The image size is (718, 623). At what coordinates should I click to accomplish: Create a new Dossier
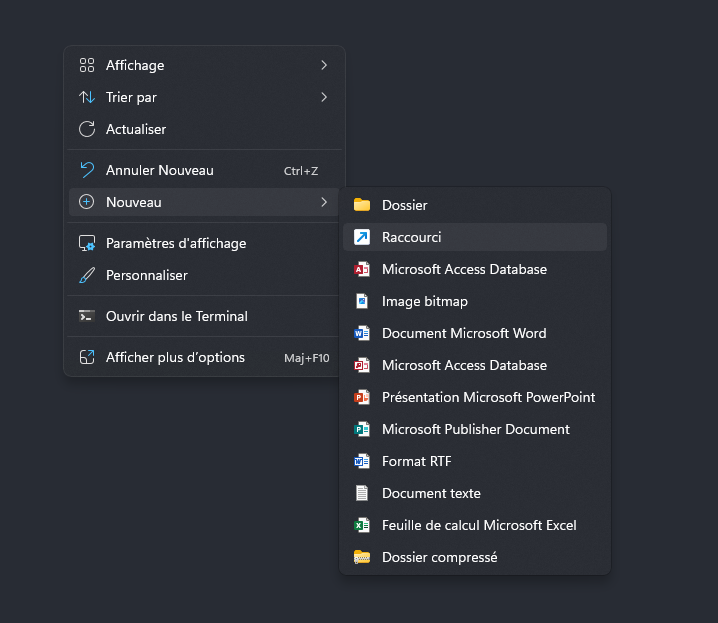[404, 205]
